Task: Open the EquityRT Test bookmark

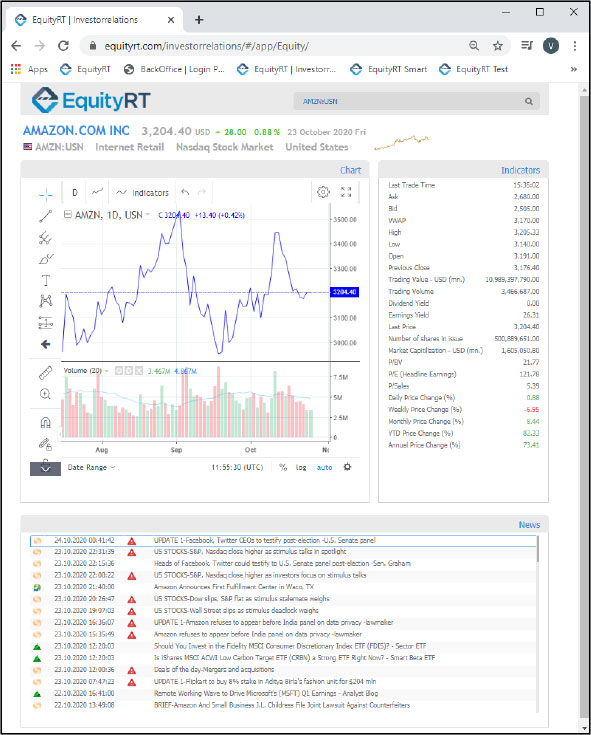Action: tap(473, 69)
